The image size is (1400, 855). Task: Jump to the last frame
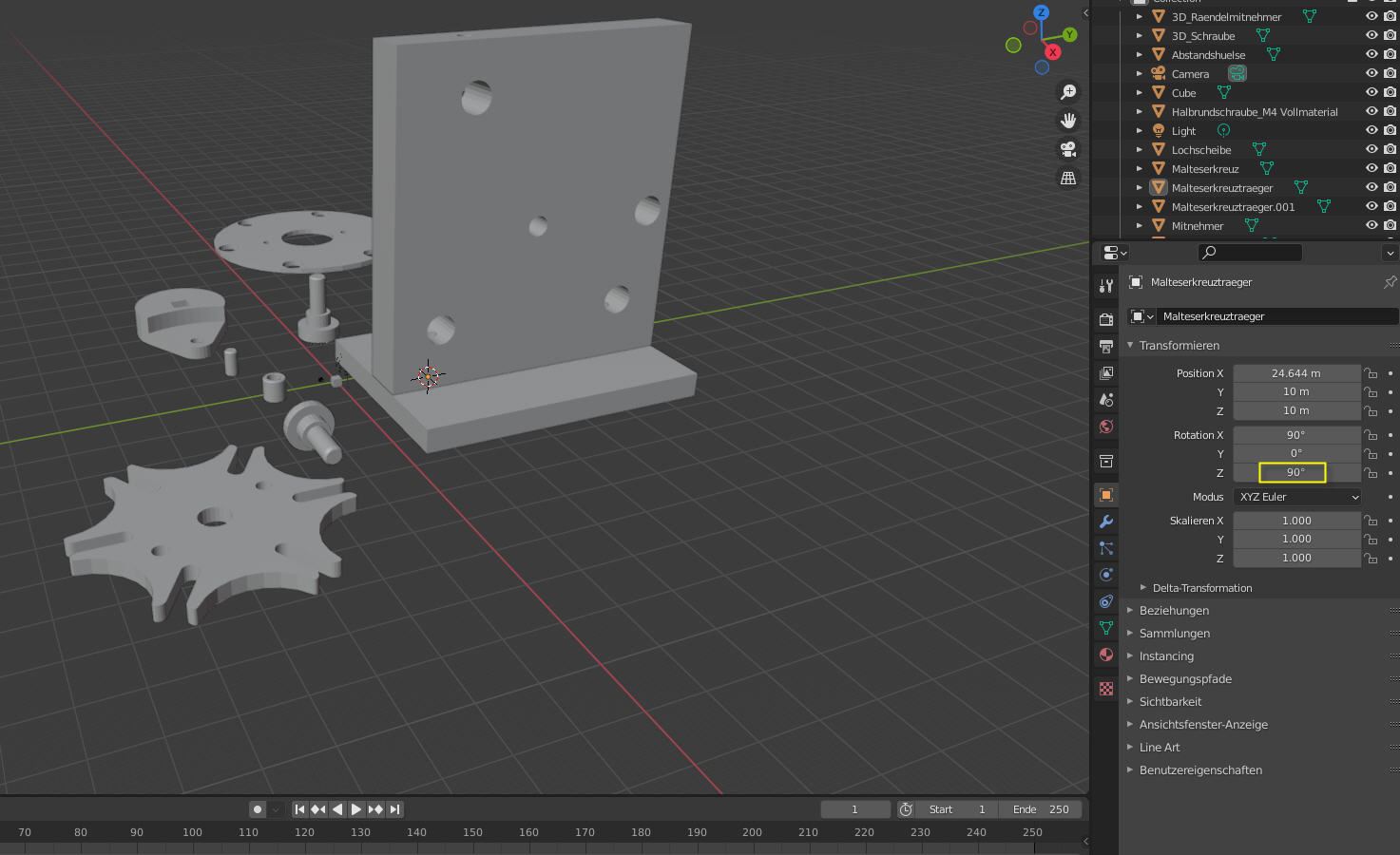394,809
